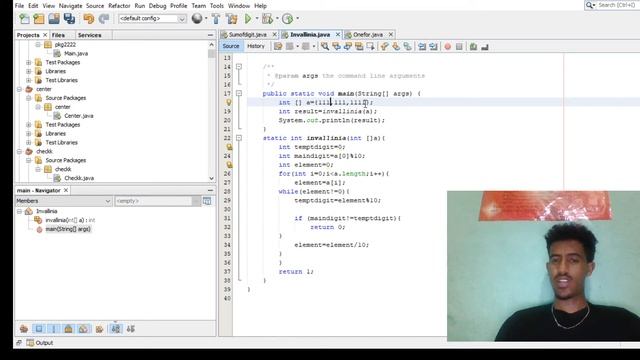
Task: Toggle Show Static Members filter in Navigator
Action: click(54, 329)
